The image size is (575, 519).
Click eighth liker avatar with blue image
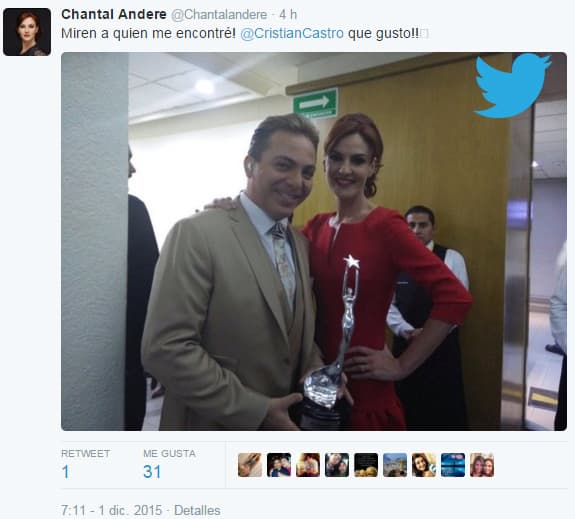(453, 465)
